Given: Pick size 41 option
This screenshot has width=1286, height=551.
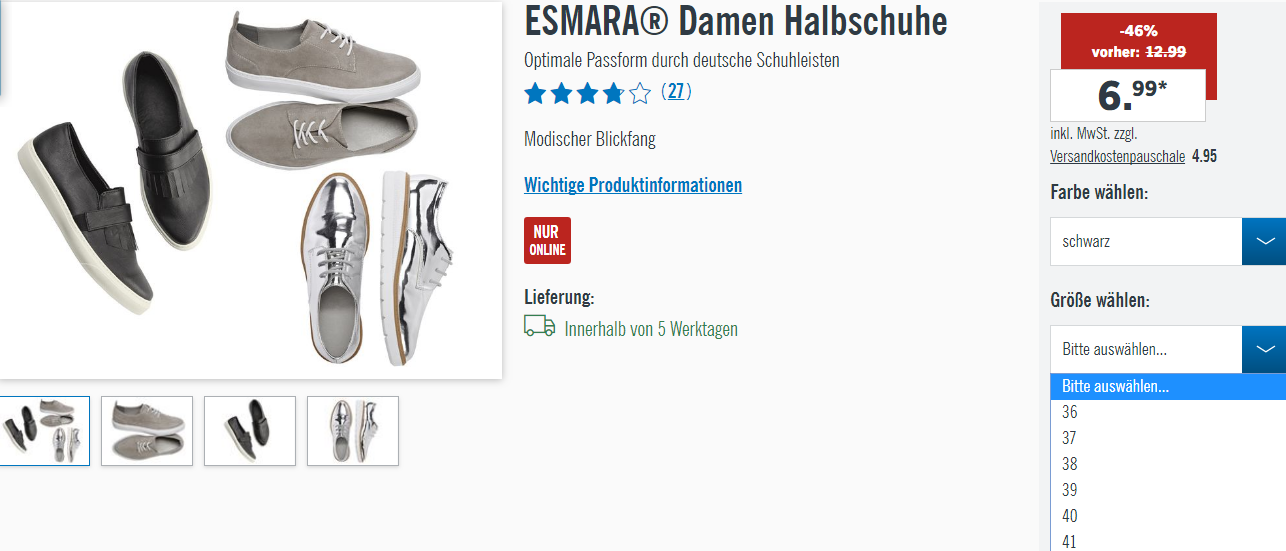Looking at the screenshot, I should 1168,541.
